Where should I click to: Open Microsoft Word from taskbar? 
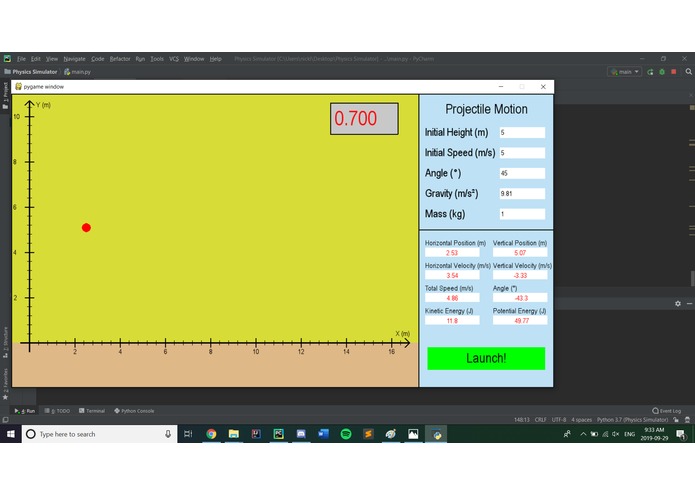pos(323,434)
